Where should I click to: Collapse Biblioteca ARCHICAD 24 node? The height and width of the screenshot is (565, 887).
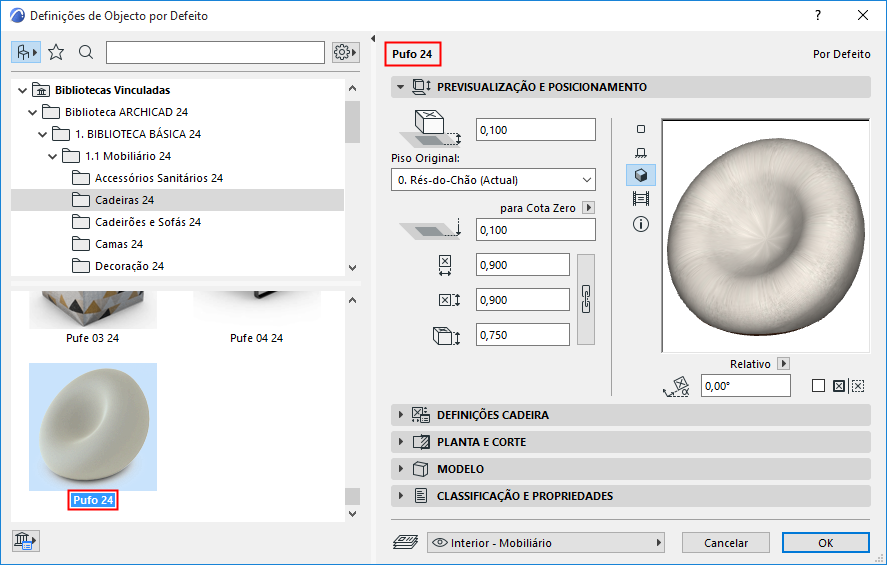click(x=33, y=113)
